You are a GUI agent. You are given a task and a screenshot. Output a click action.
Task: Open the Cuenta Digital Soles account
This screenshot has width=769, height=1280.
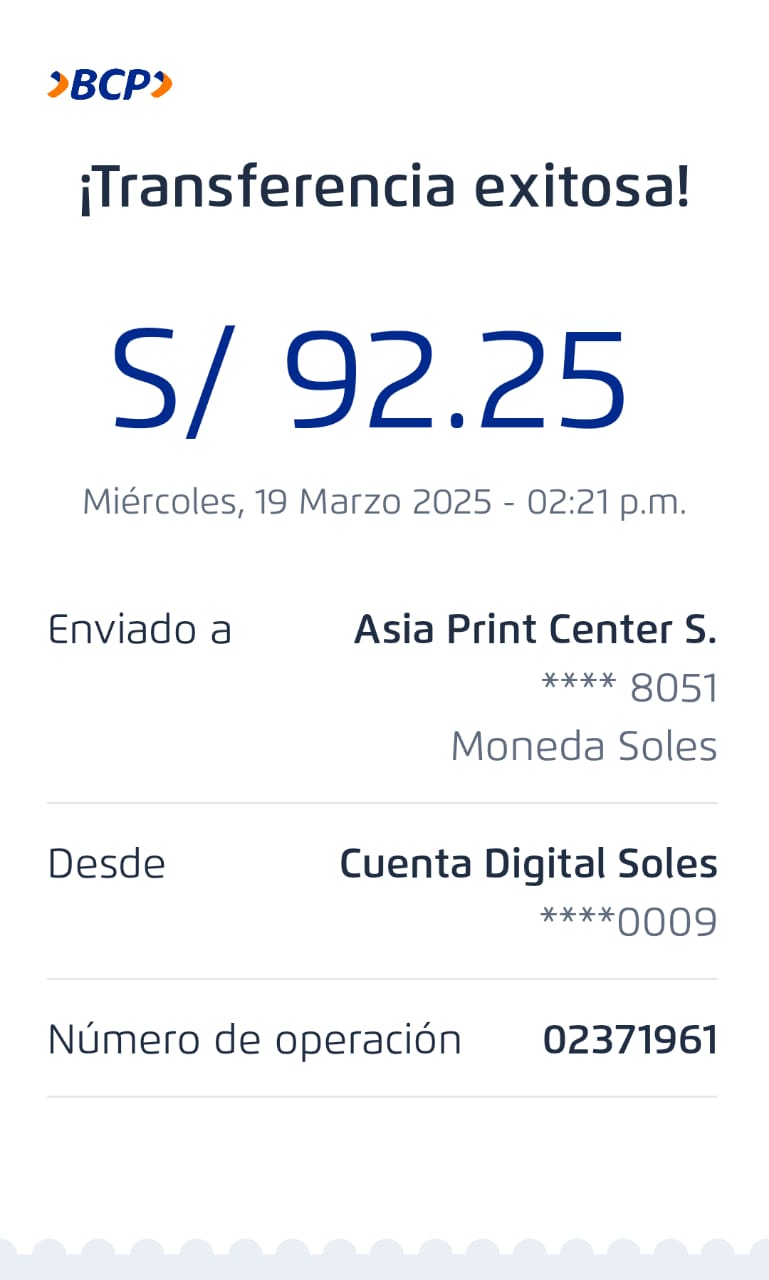pos(528,864)
